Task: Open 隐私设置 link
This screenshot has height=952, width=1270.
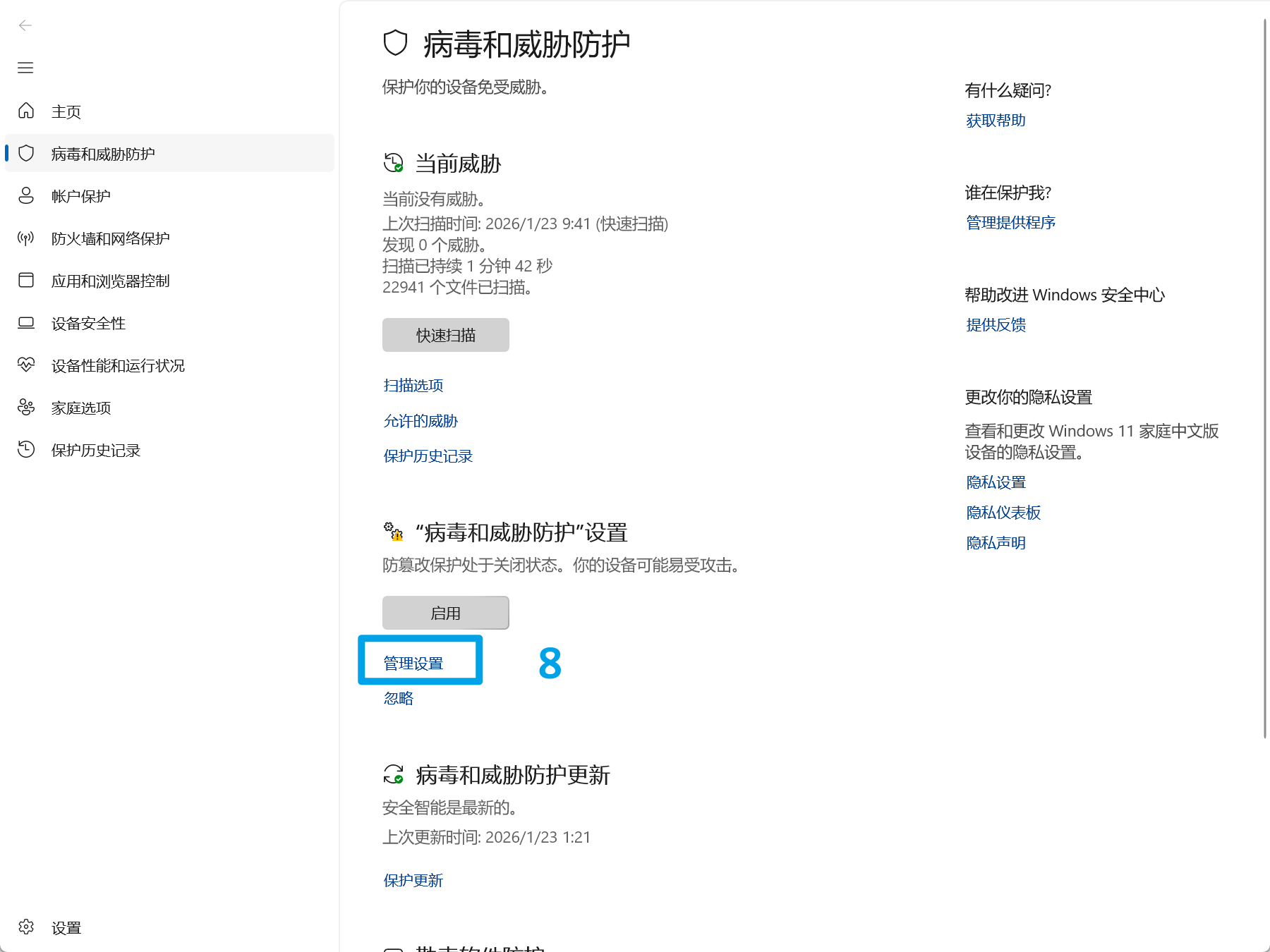Action: (x=996, y=482)
